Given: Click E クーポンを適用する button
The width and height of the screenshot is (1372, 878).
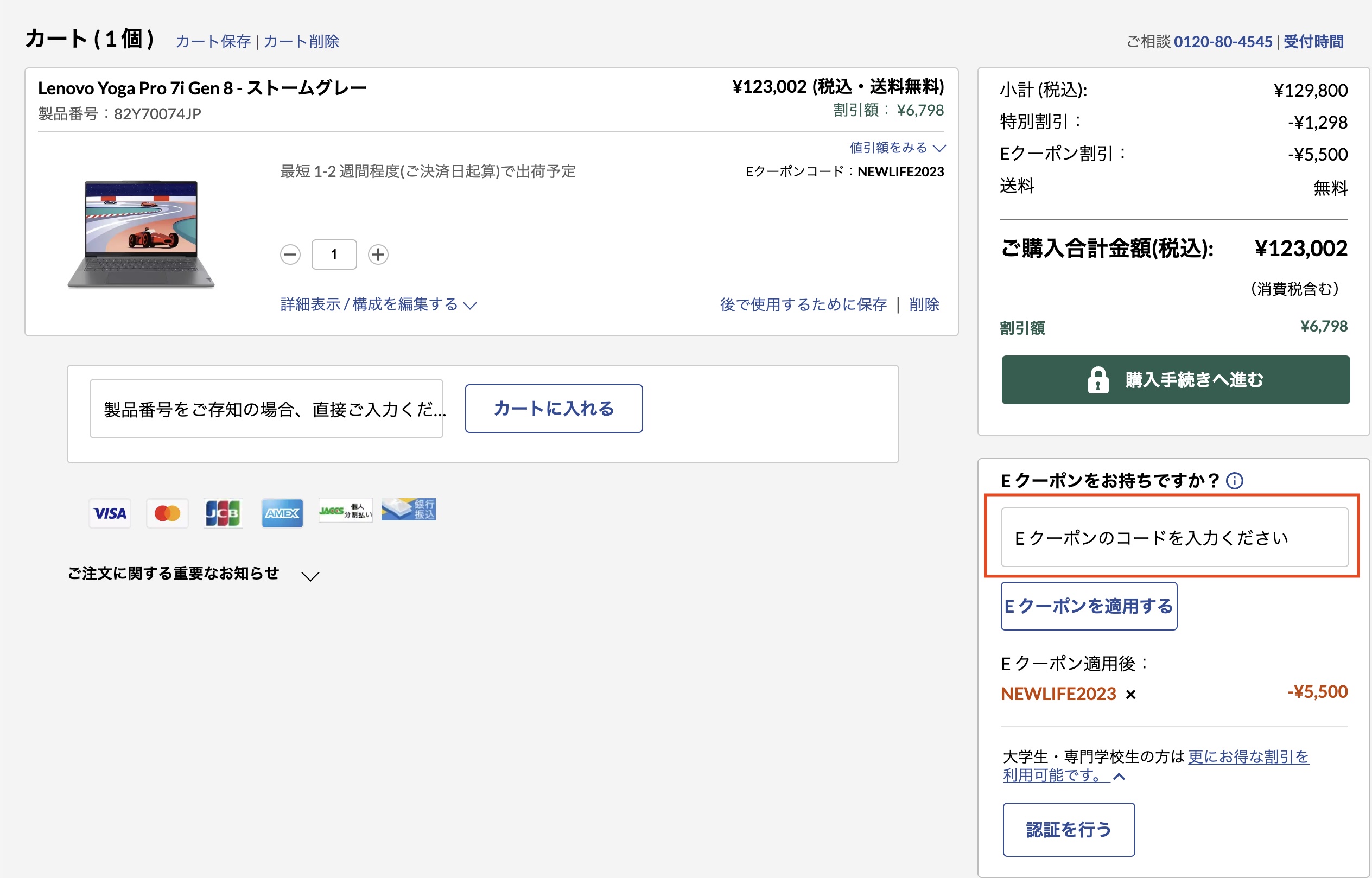Looking at the screenshot, I should point(1089,606).
